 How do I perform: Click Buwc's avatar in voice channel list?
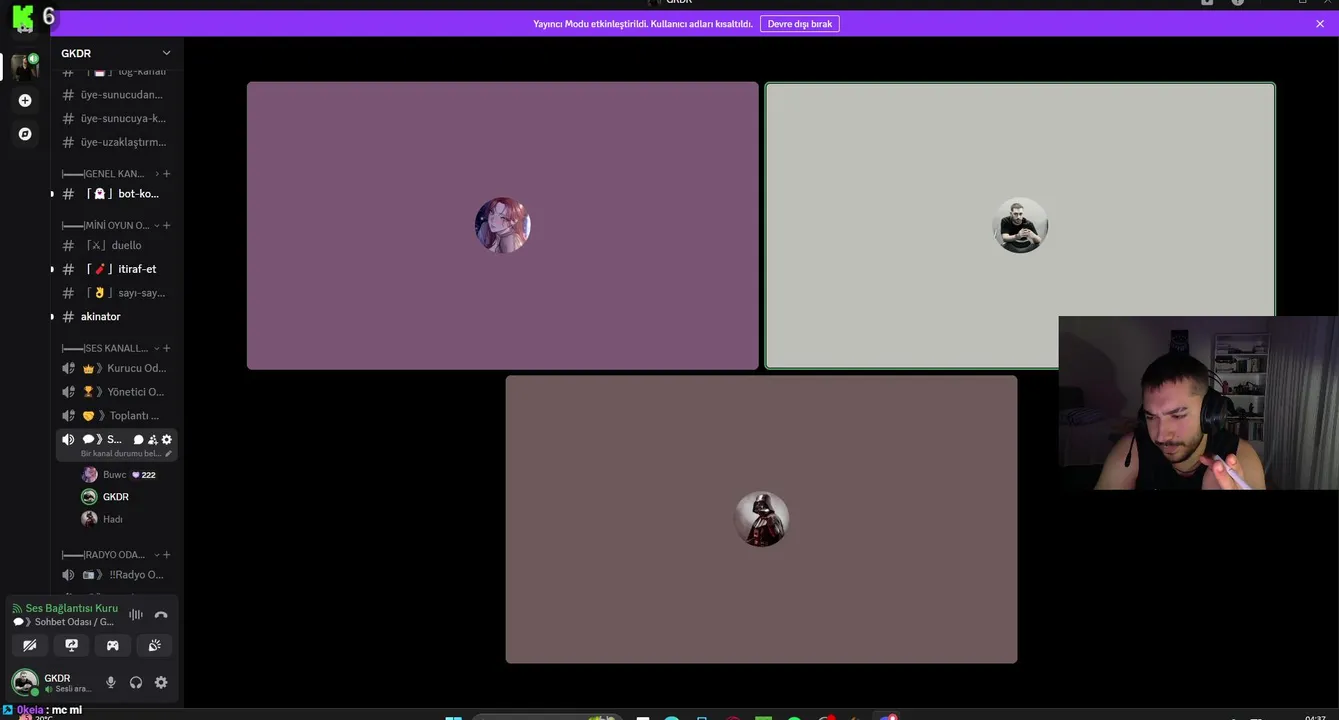[89, 475]
